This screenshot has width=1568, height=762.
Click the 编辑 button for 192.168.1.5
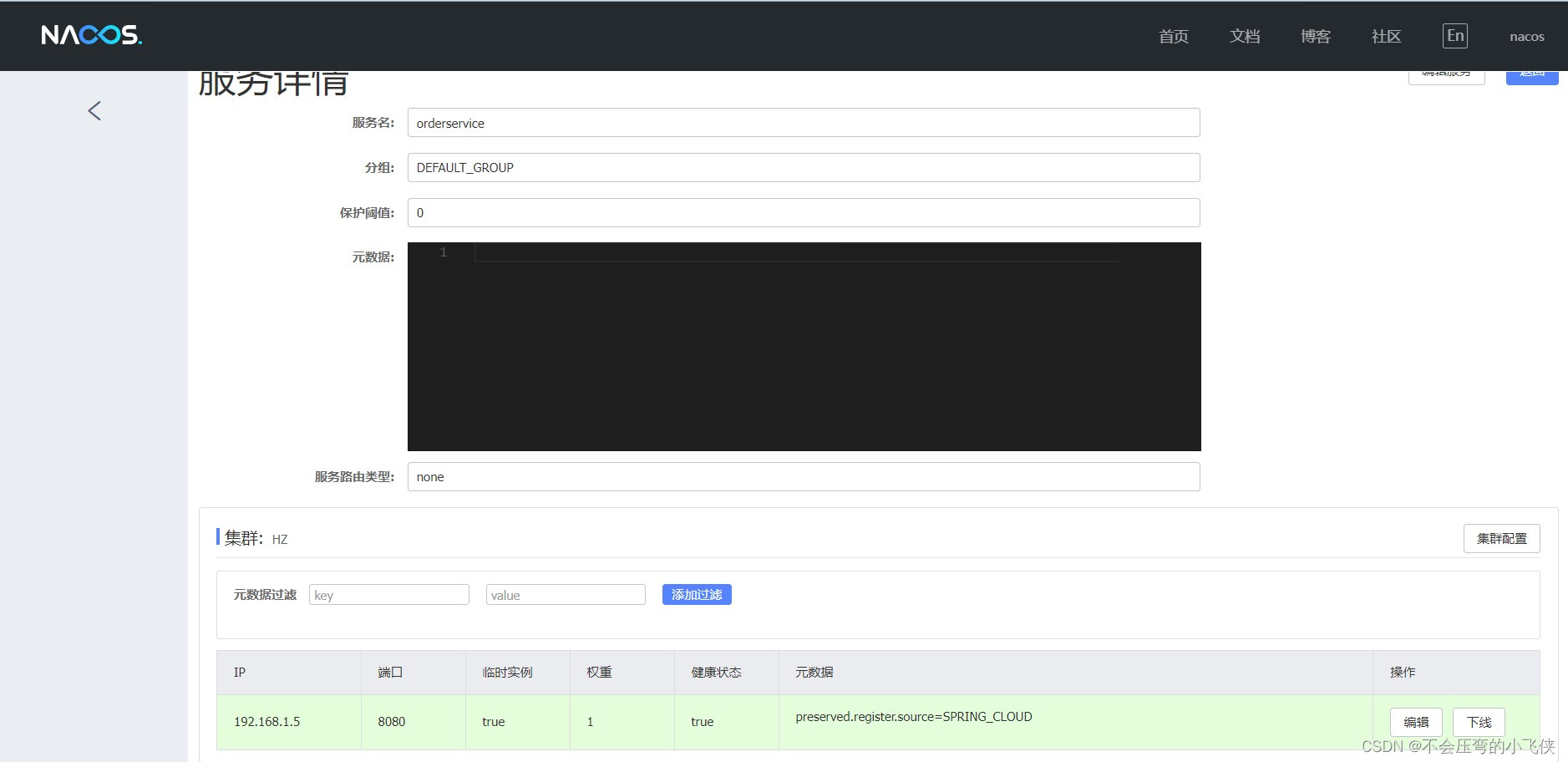(1416, 722)
